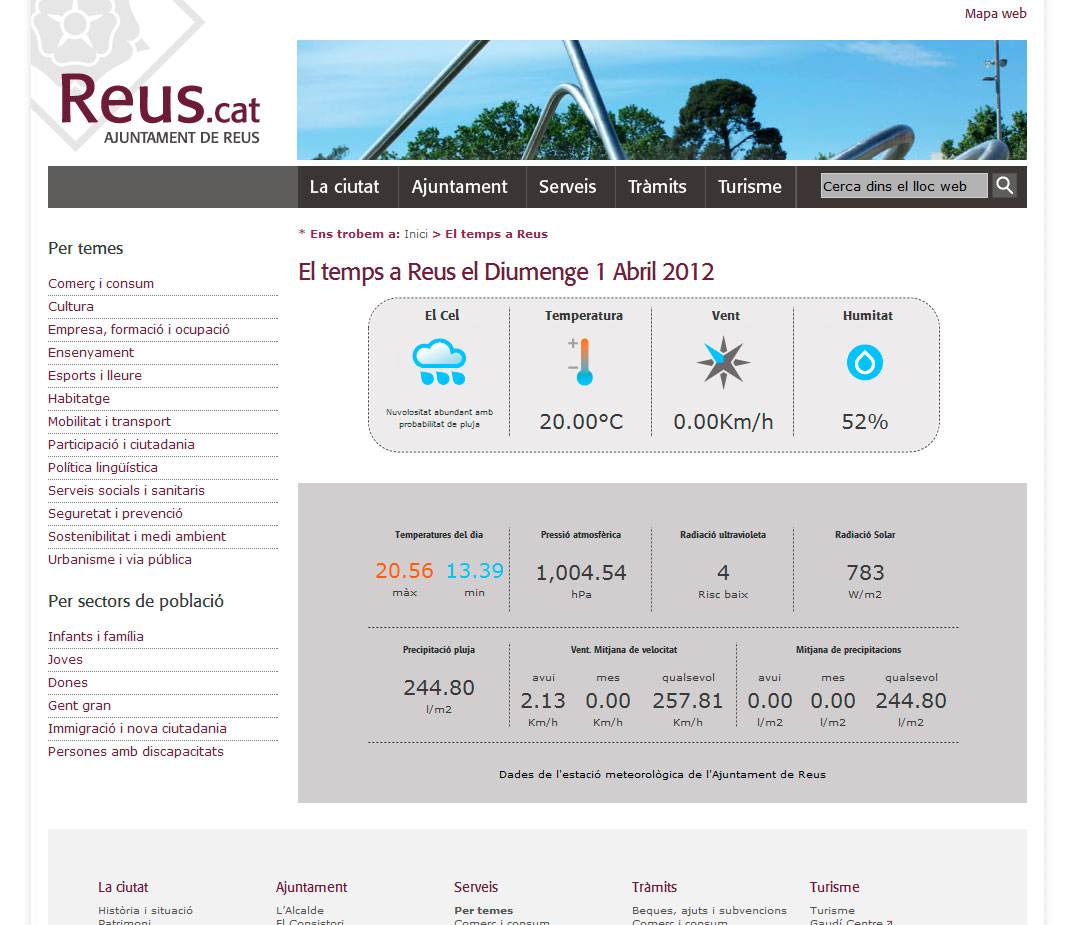This screenshot has height=925, width=1076.
Task: Select the Serveis menu item
Action: (x=567, y=187)
